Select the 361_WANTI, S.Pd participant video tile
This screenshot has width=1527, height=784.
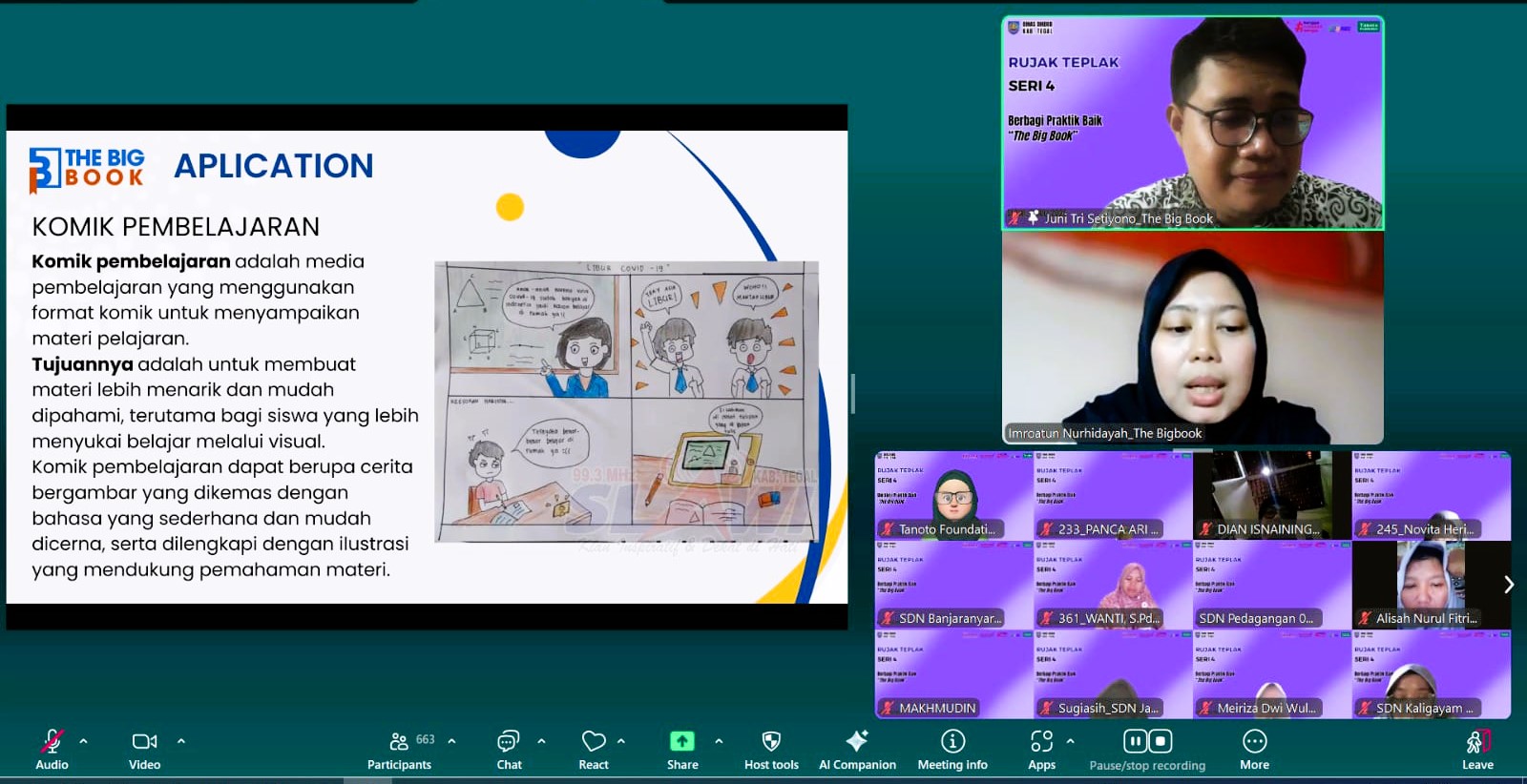pyautogui.click(x=1113, y=585)
